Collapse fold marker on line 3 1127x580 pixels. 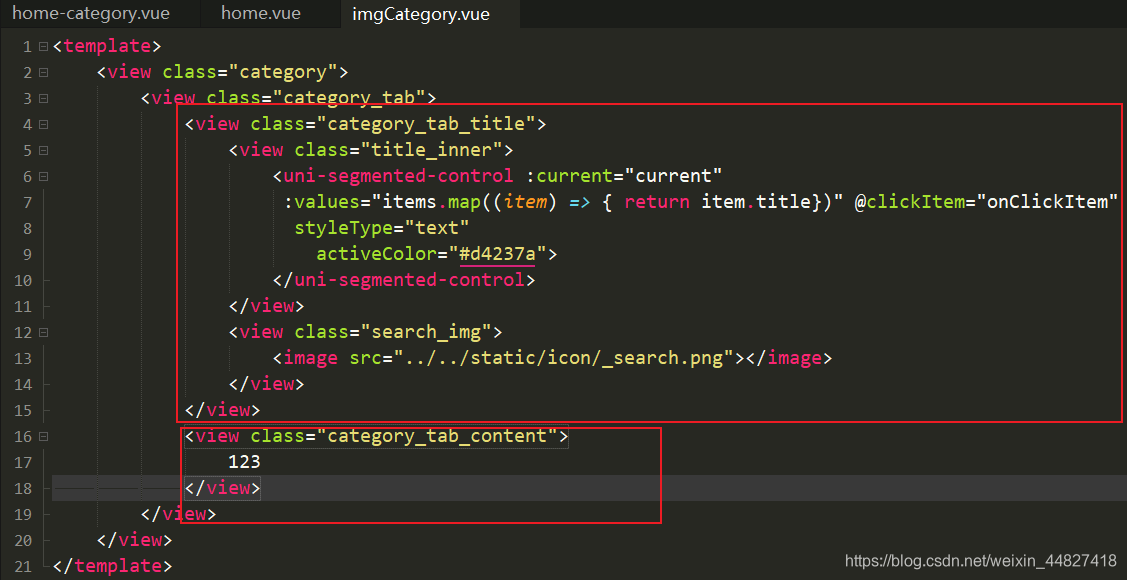[x=43, y=98]
